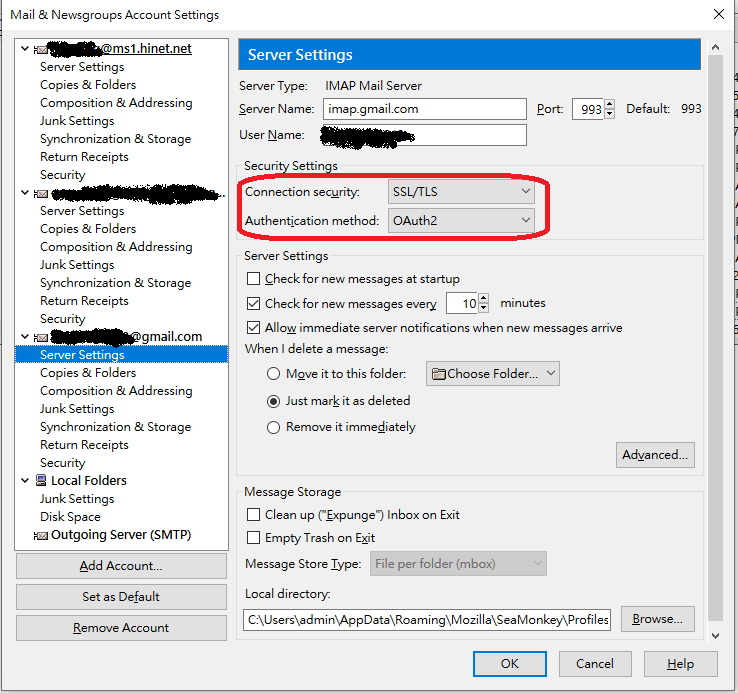
Task: Click the Outgoing Server (SMTP) mail icon
Action: (x=41, y=536)
